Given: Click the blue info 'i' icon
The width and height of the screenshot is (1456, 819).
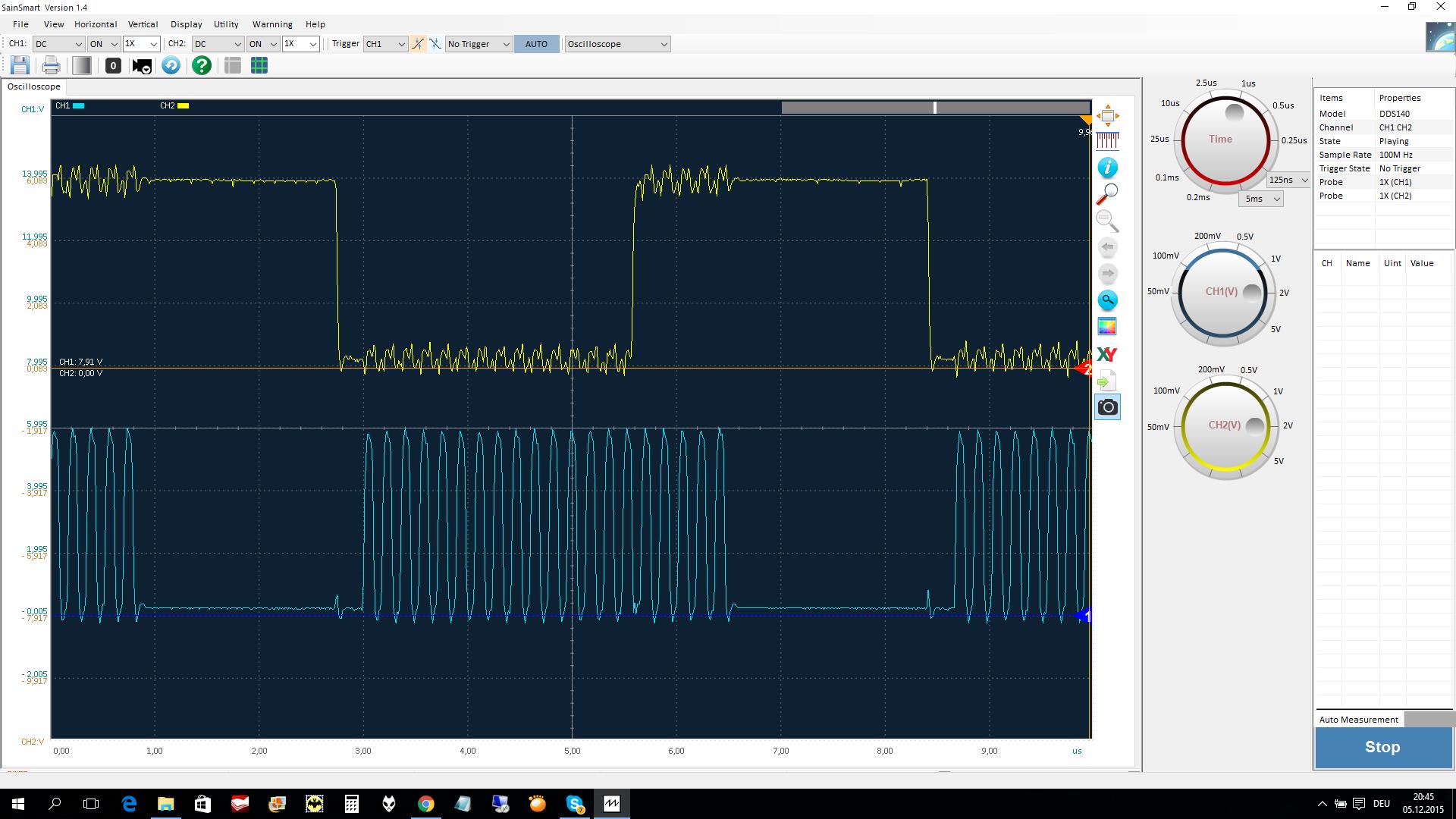Looking at the screenshot, I should pos(1107,168).
